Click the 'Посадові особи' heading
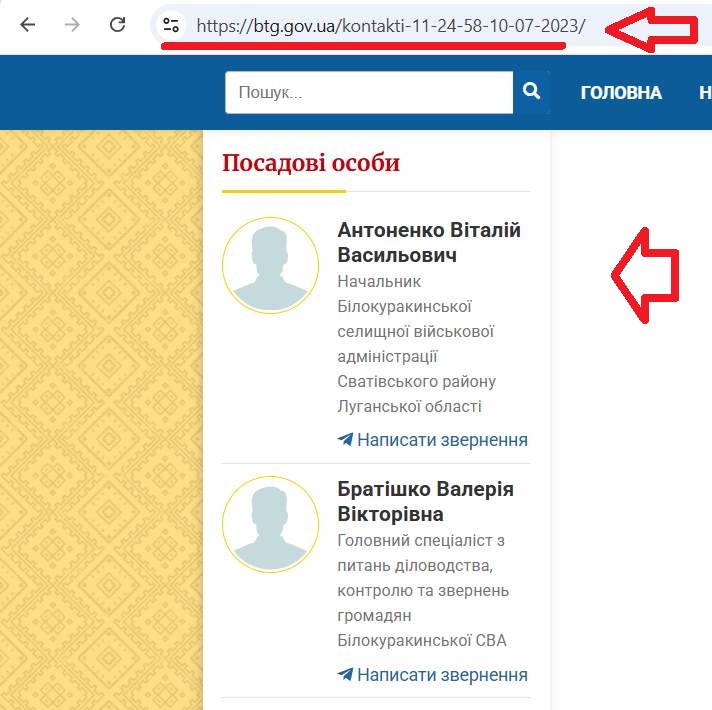712x710 pixels. click(x=310, y=163)
